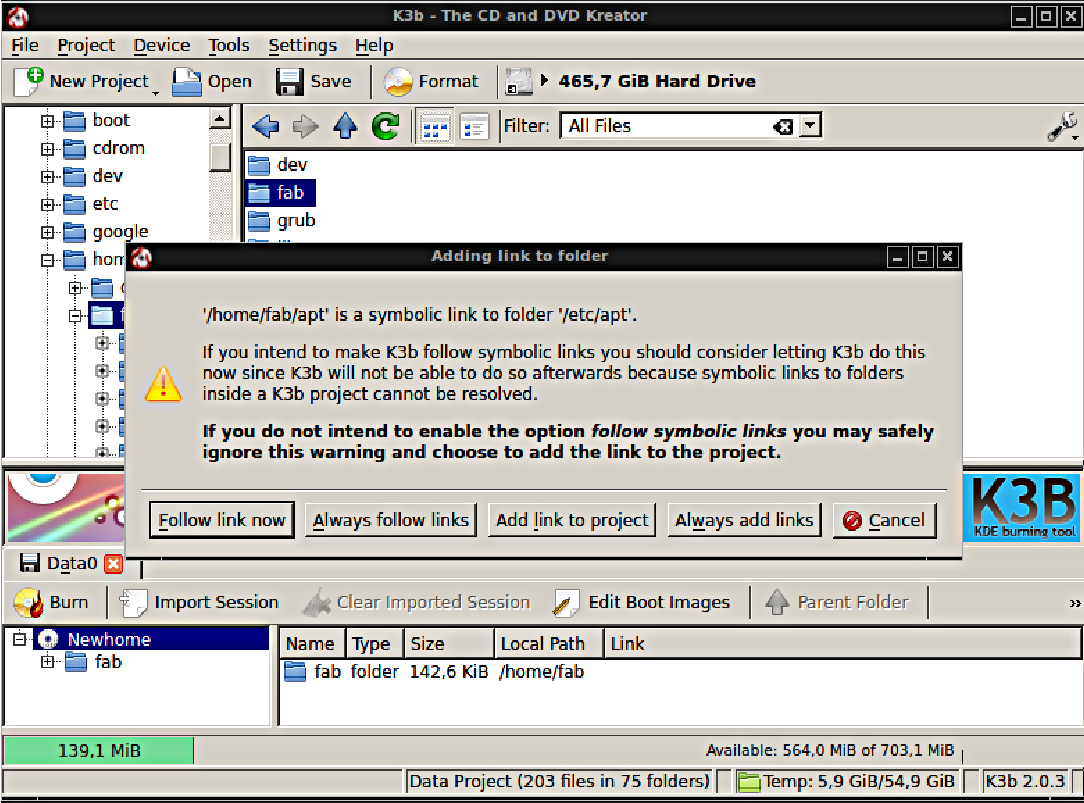Screen dimensions: 1084x803
Task: Click the Format disc icon
Action: (398, 82)
